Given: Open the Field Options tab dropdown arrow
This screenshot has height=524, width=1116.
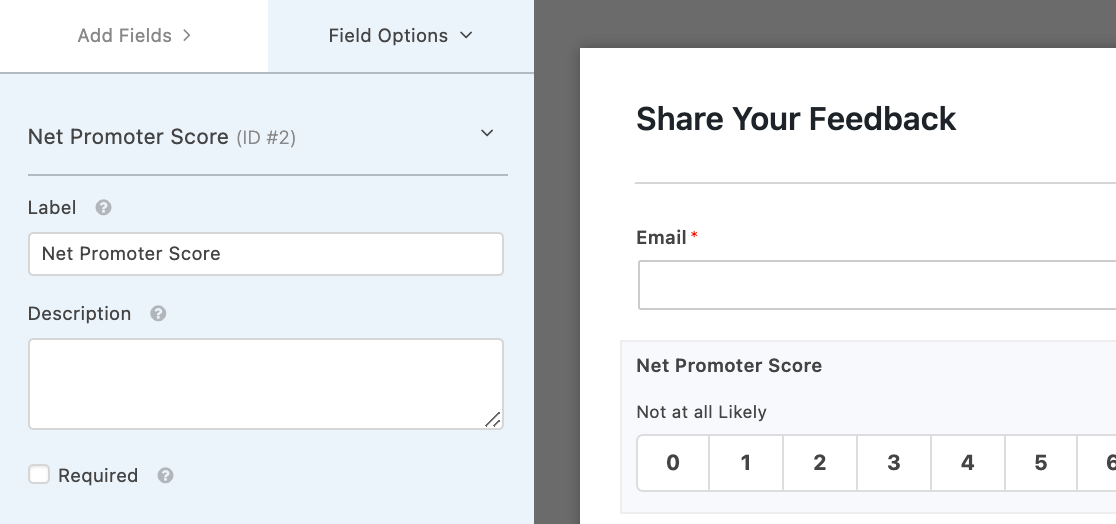Looking at the screenshot, I should pos(466,35).
